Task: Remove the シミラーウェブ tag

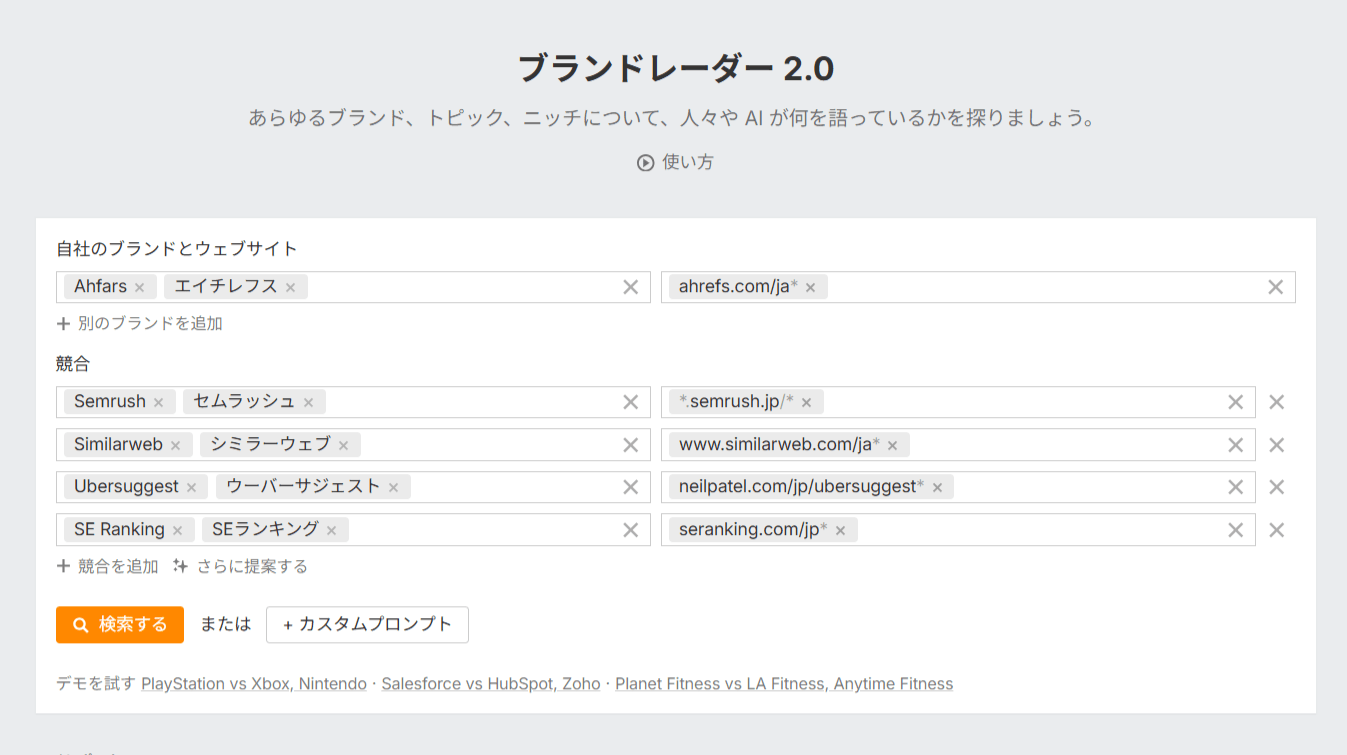Action: [x=343, y=446]
